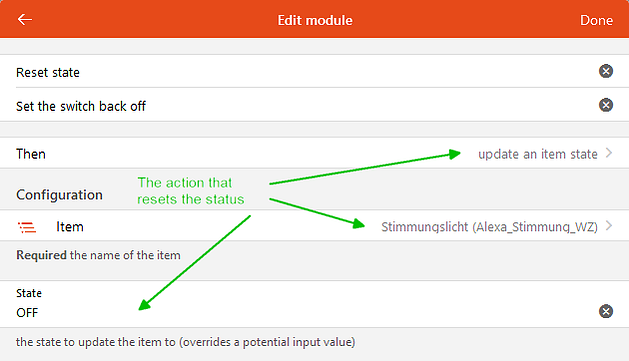Expand the Then row chevron
Screen dimensions: 629x361
[x=609, y=153]
